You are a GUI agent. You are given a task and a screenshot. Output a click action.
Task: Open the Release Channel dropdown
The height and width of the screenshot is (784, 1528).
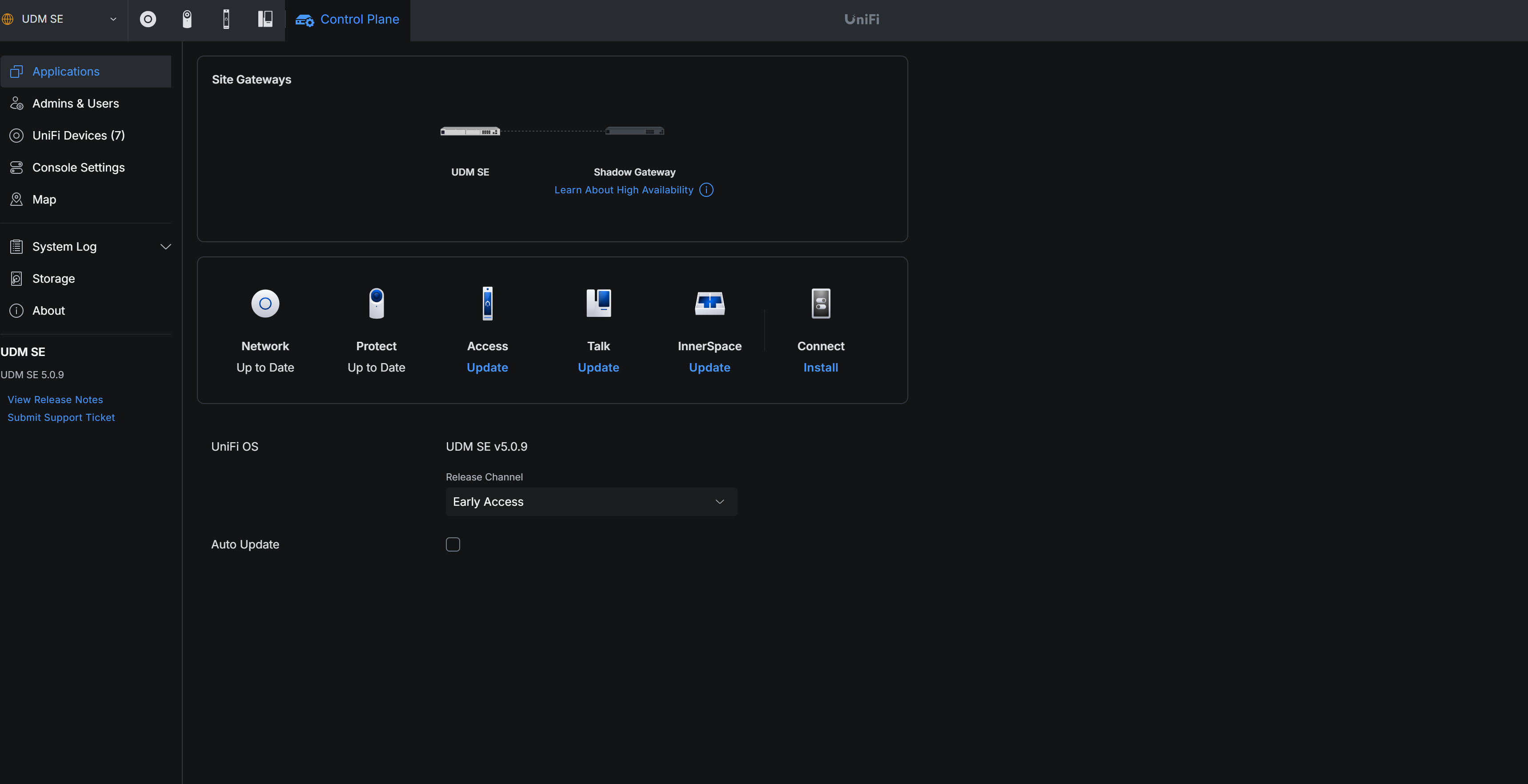591,502
